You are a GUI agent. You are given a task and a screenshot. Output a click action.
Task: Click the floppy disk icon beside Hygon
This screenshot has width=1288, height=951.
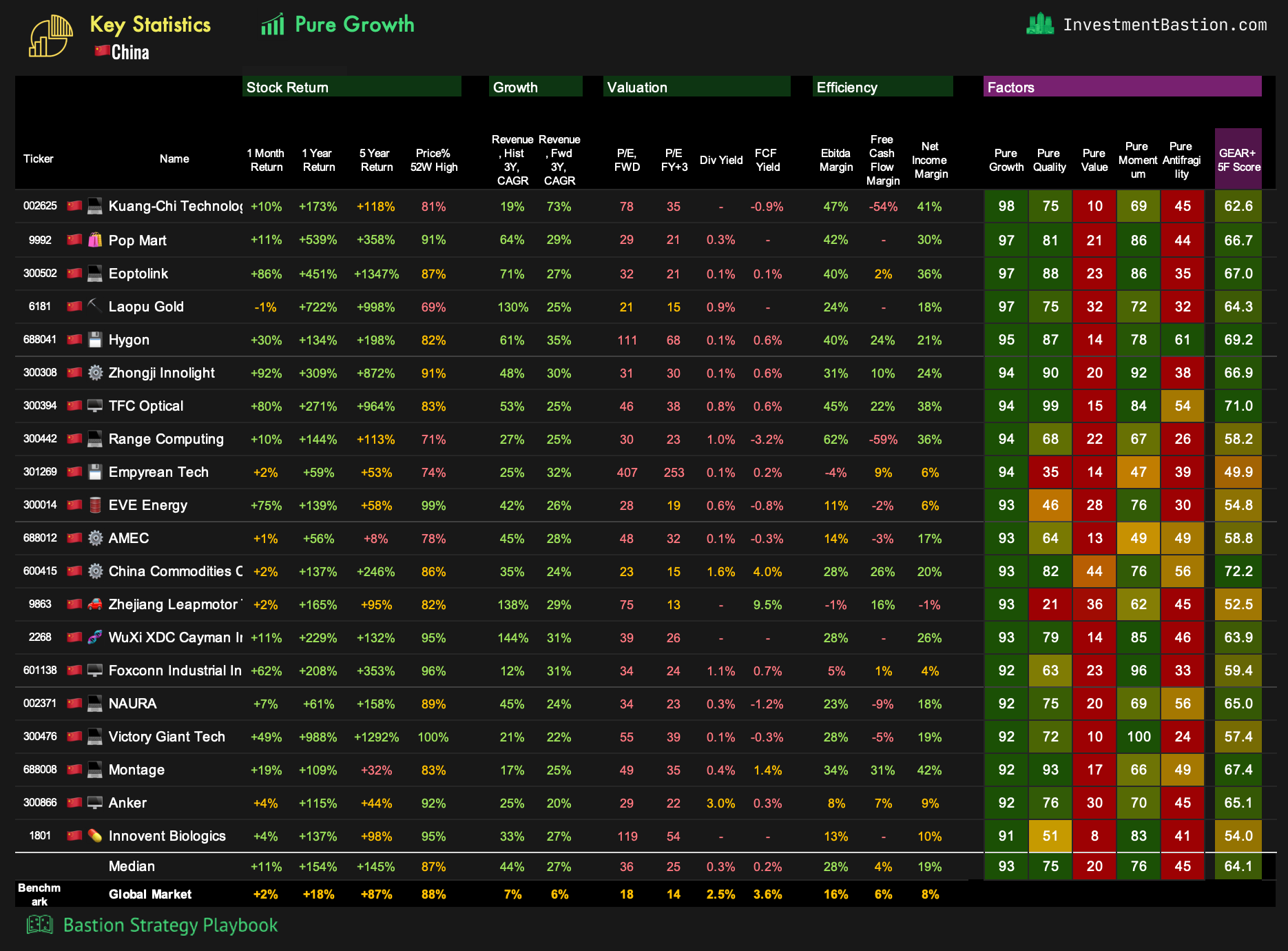[95, 339]
